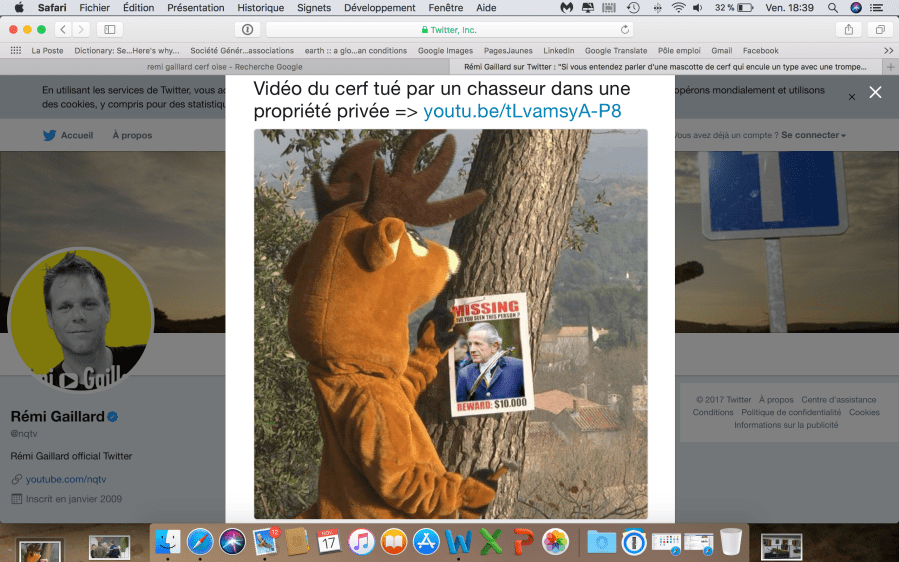
Task: Open a new tab with plus button
Action: click(890, 67)
